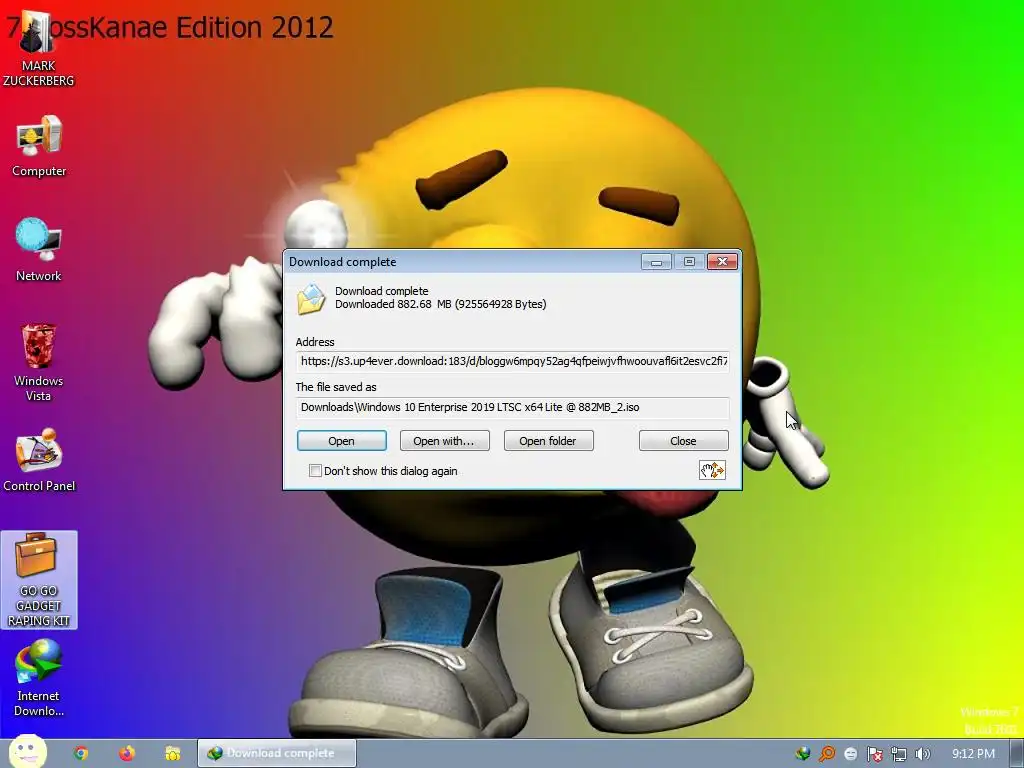Enable Don't show this dialog again checkbox
Screen dimensions: 1024x768
click(x=315, y=470)
